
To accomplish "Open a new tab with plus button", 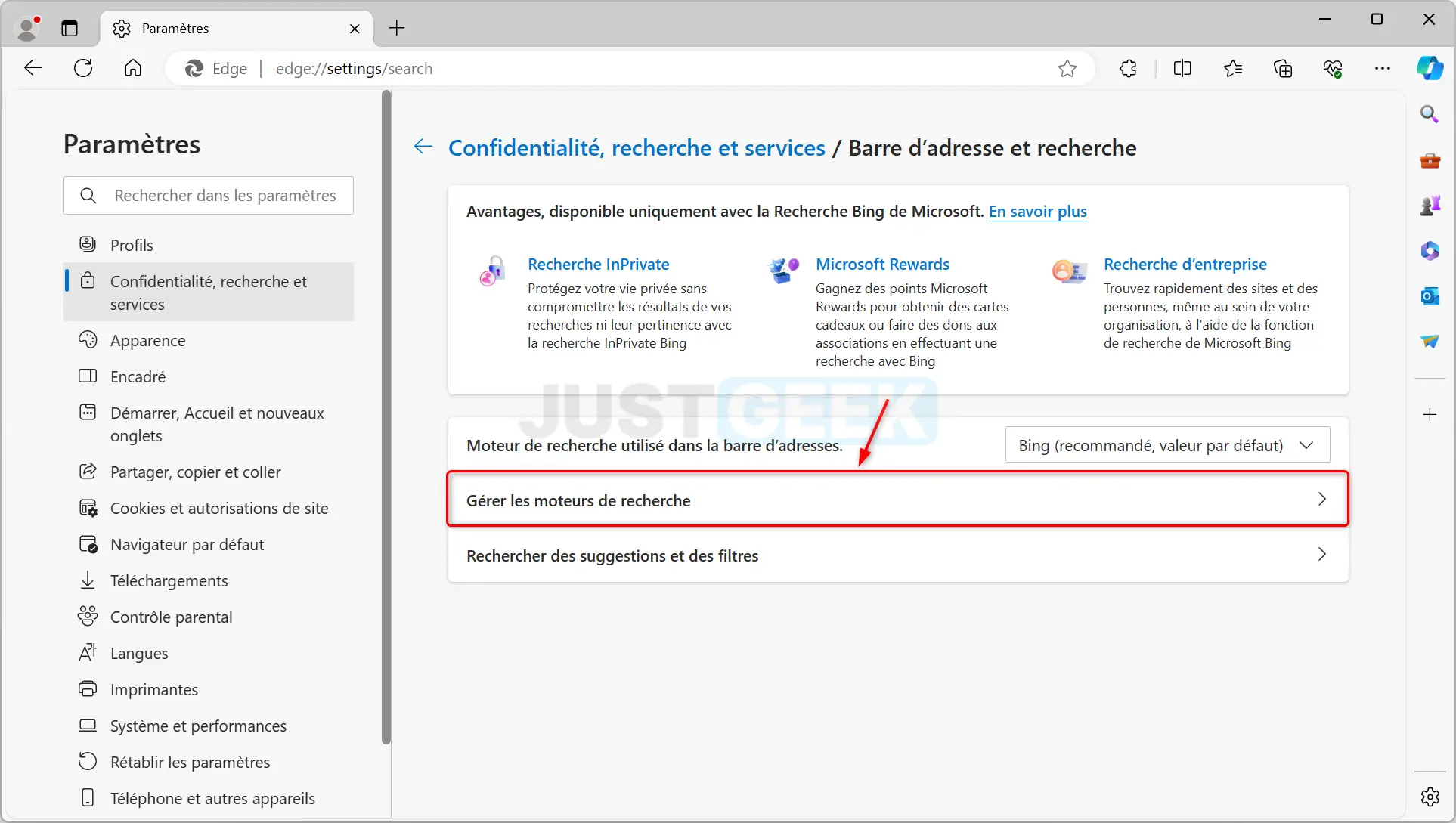I will pos(397,29).
